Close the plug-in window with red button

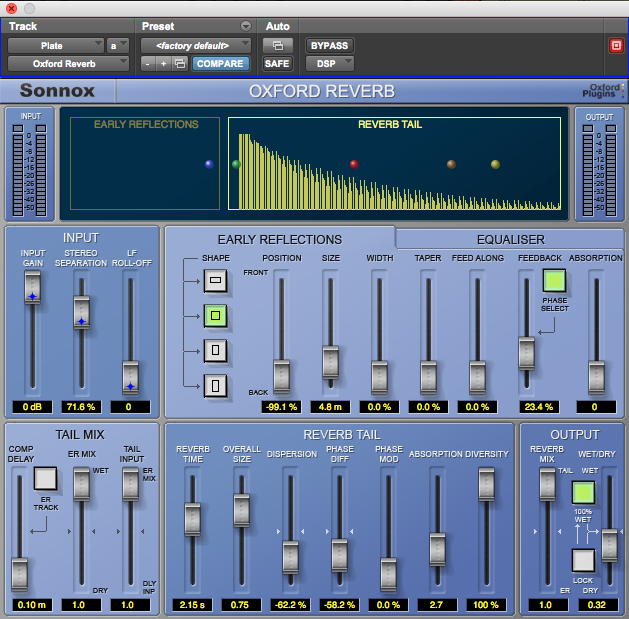pyautogui.click(x=12, y=8)
